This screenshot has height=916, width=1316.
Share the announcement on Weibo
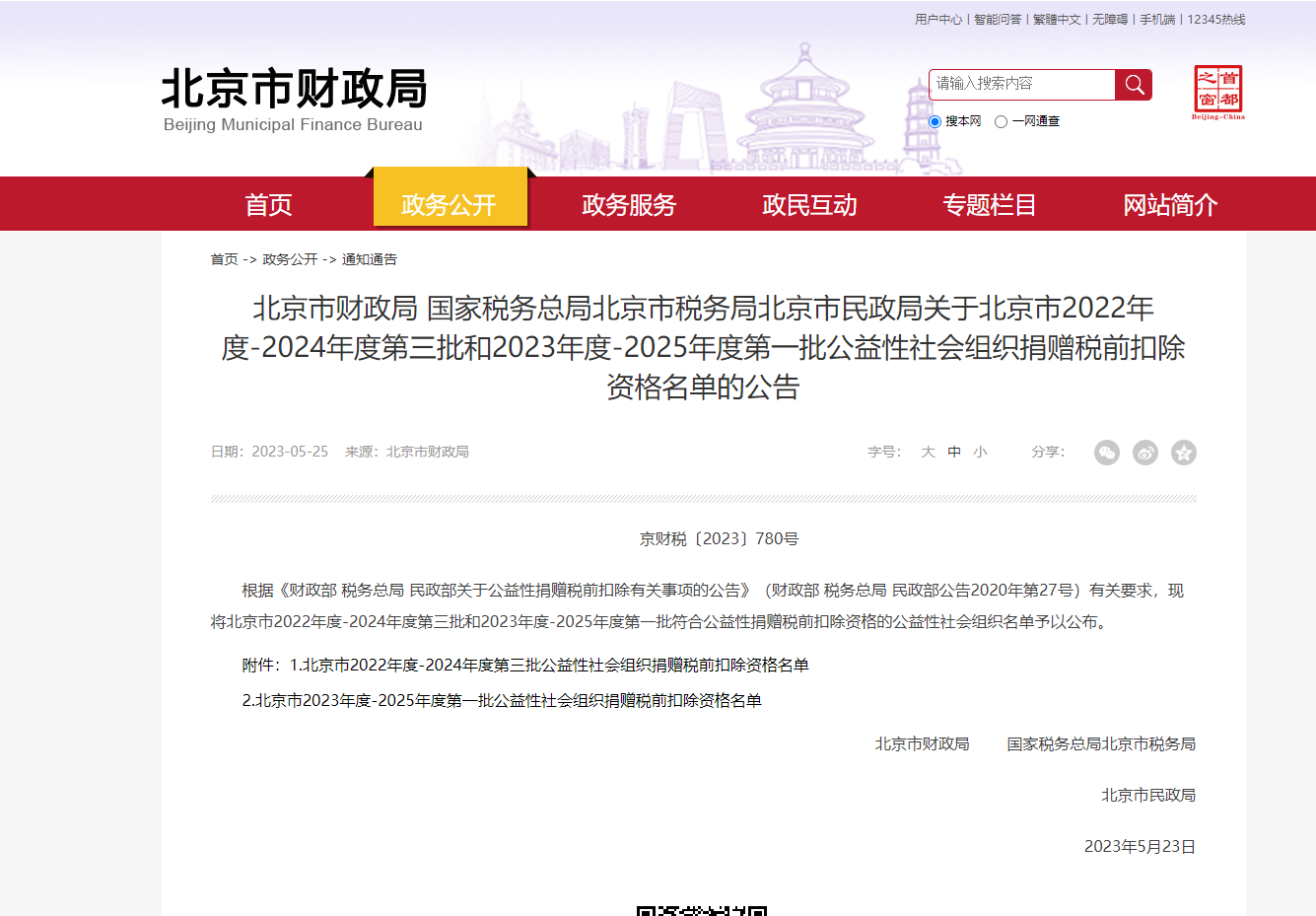pos(1144,452)
